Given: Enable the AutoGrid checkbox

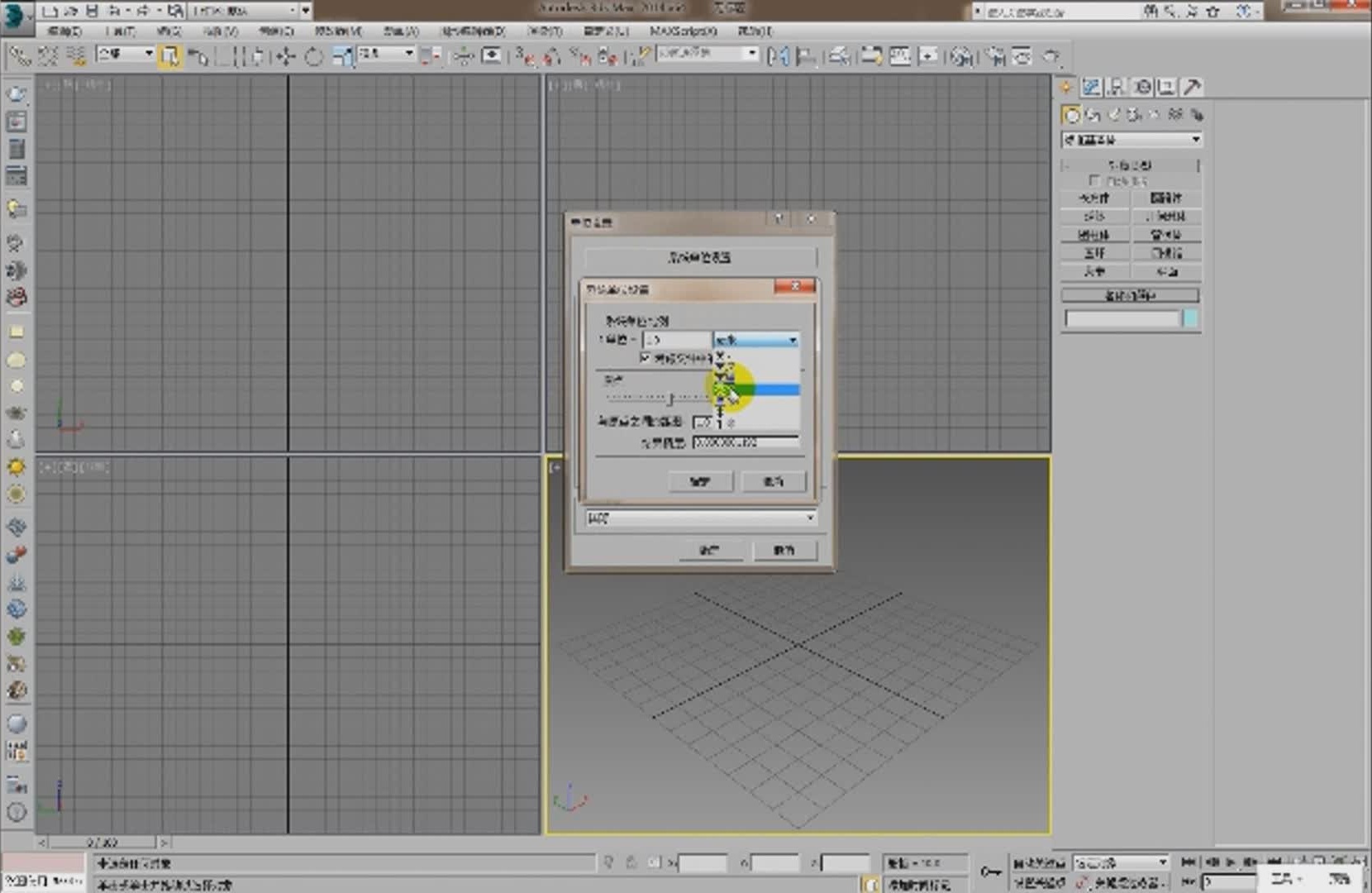Looking at the screenshot, I should coord(1094,180).
